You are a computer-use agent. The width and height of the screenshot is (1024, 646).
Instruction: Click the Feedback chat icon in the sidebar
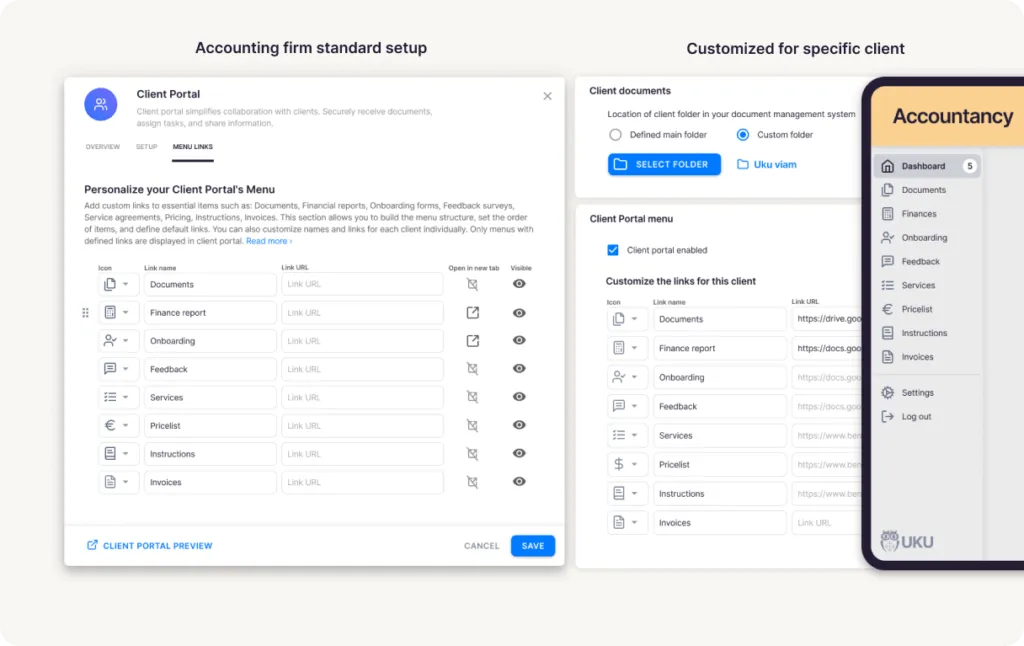coord(887,261)
